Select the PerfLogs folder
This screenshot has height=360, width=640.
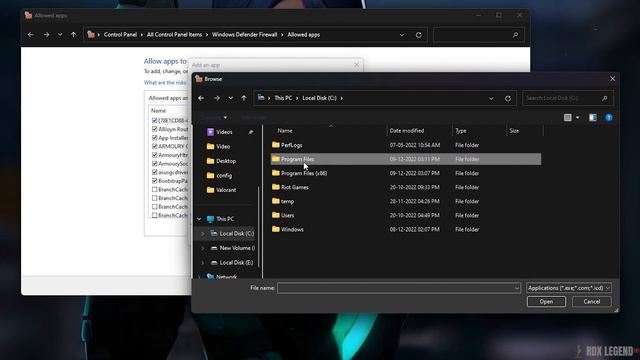406,145
